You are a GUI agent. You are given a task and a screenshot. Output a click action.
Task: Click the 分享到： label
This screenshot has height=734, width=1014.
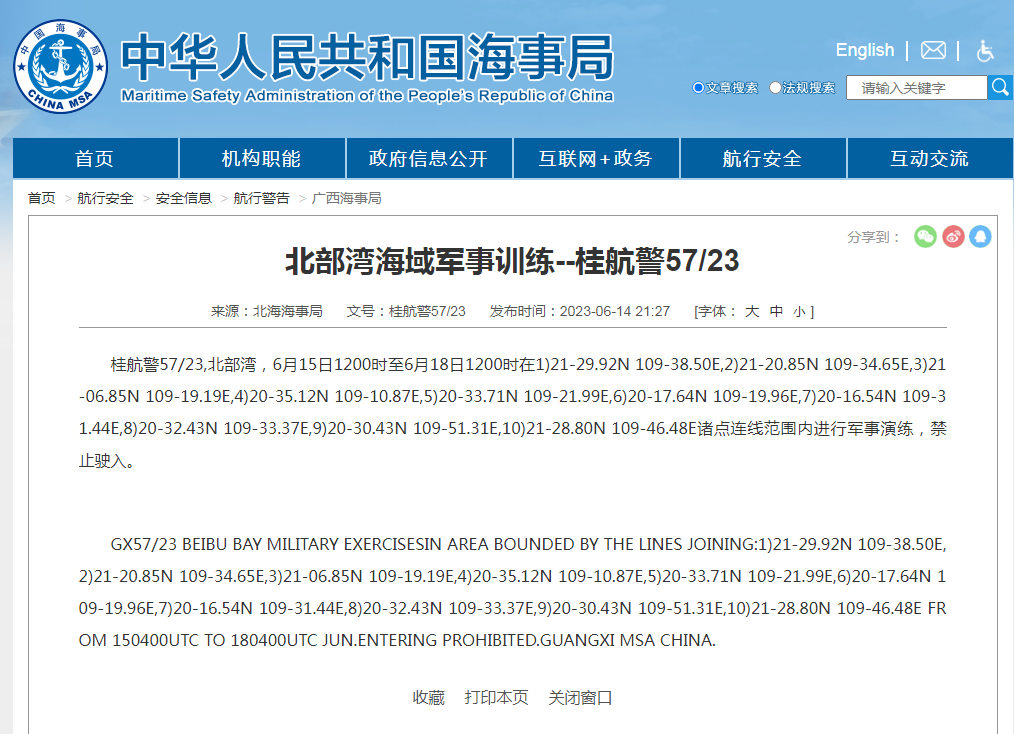[874, 237]
